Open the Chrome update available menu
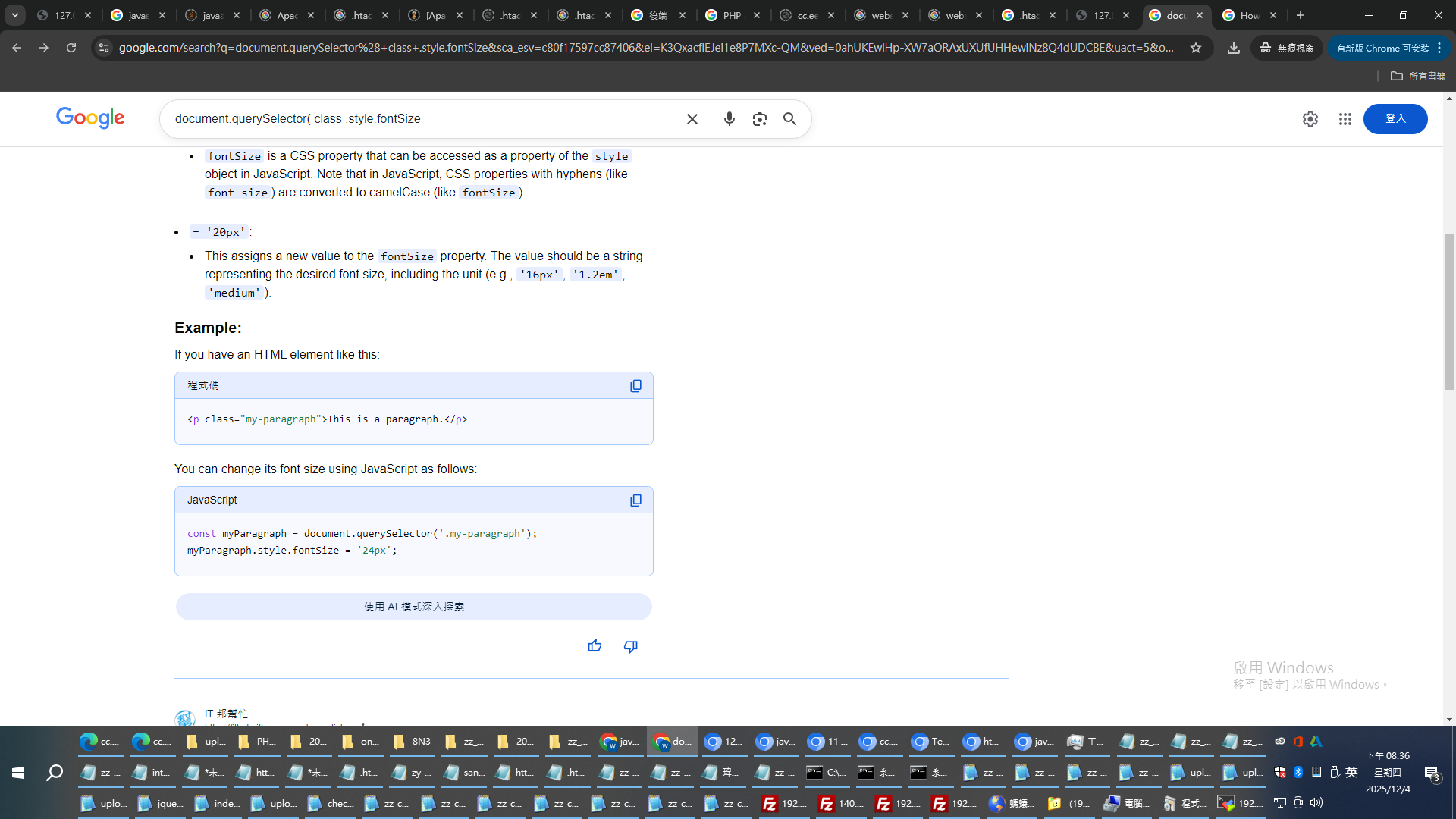Viewport: 1456px width, 819px height. pyautogui.click(x=1388, y=48)
